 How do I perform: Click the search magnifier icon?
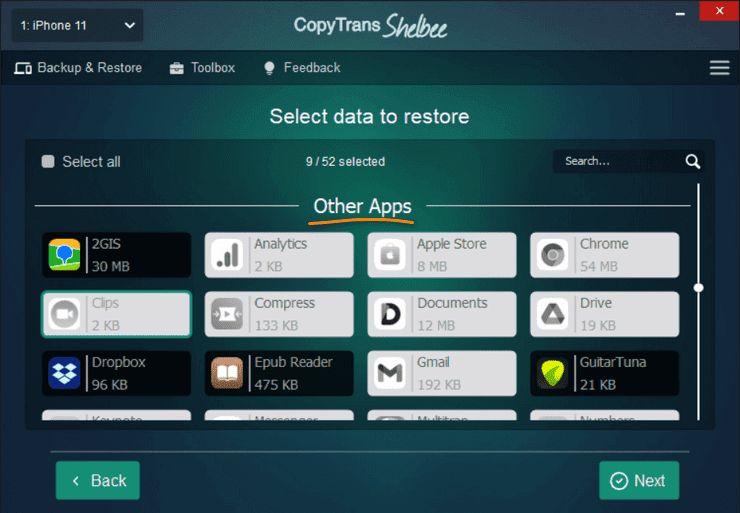[x=692, y=161]
